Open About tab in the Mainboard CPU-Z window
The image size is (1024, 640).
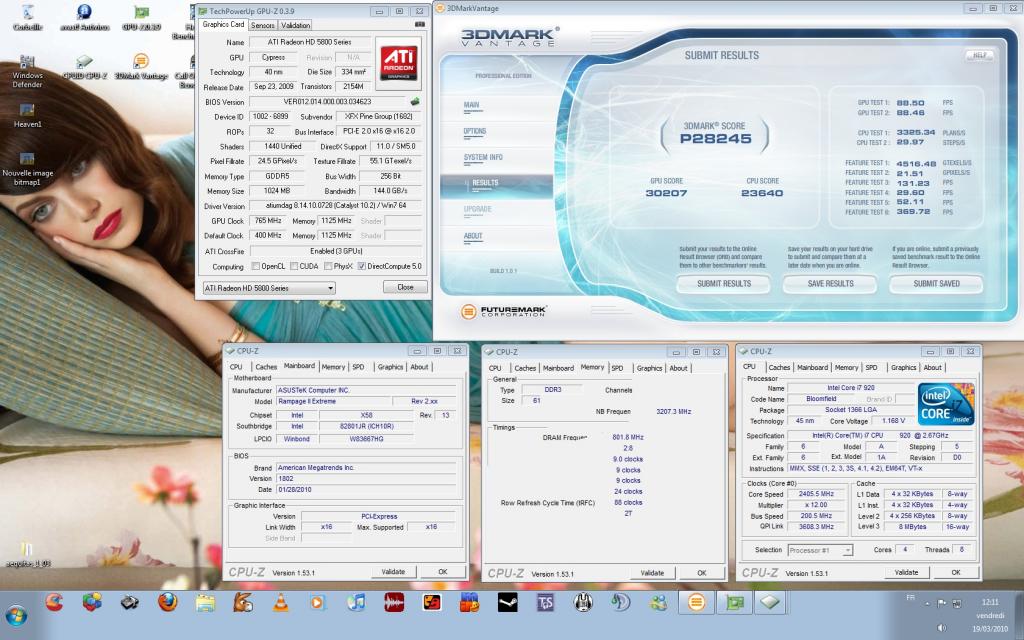click(x=419, y=367)
